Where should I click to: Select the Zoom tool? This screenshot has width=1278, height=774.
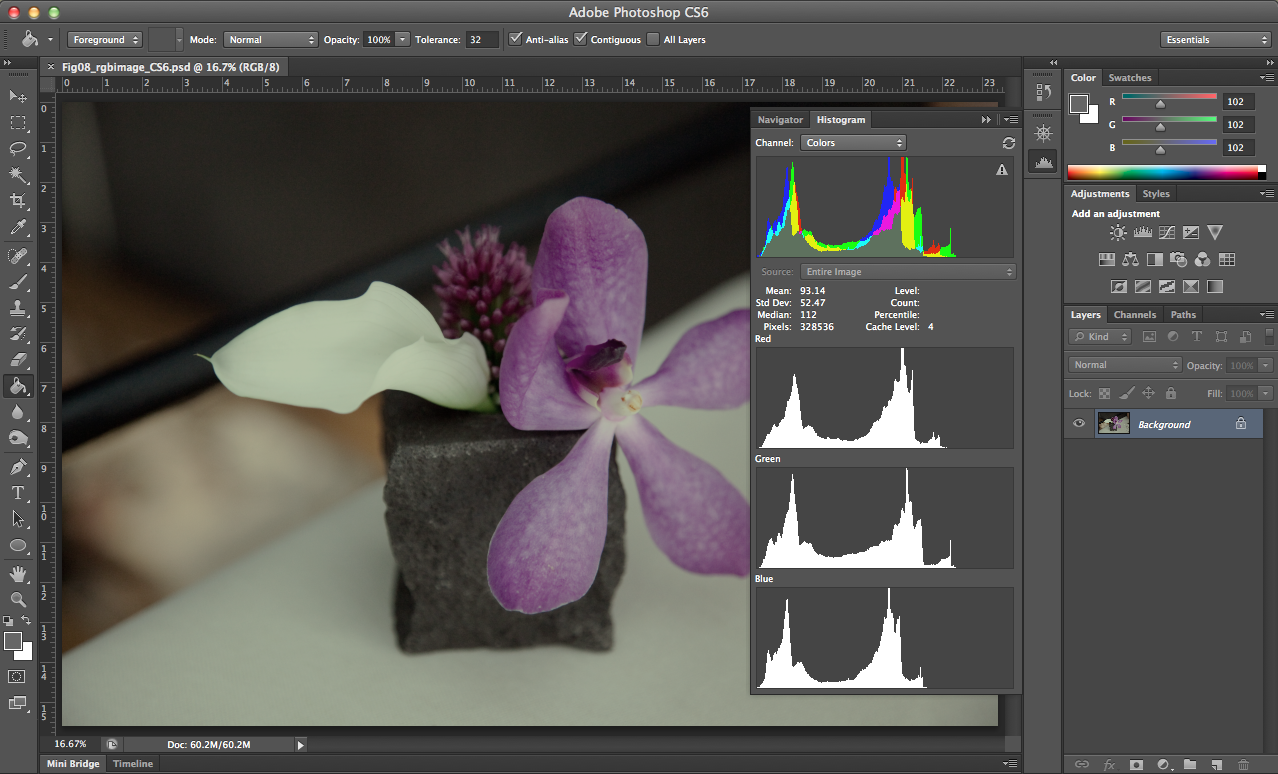[18, 599]
